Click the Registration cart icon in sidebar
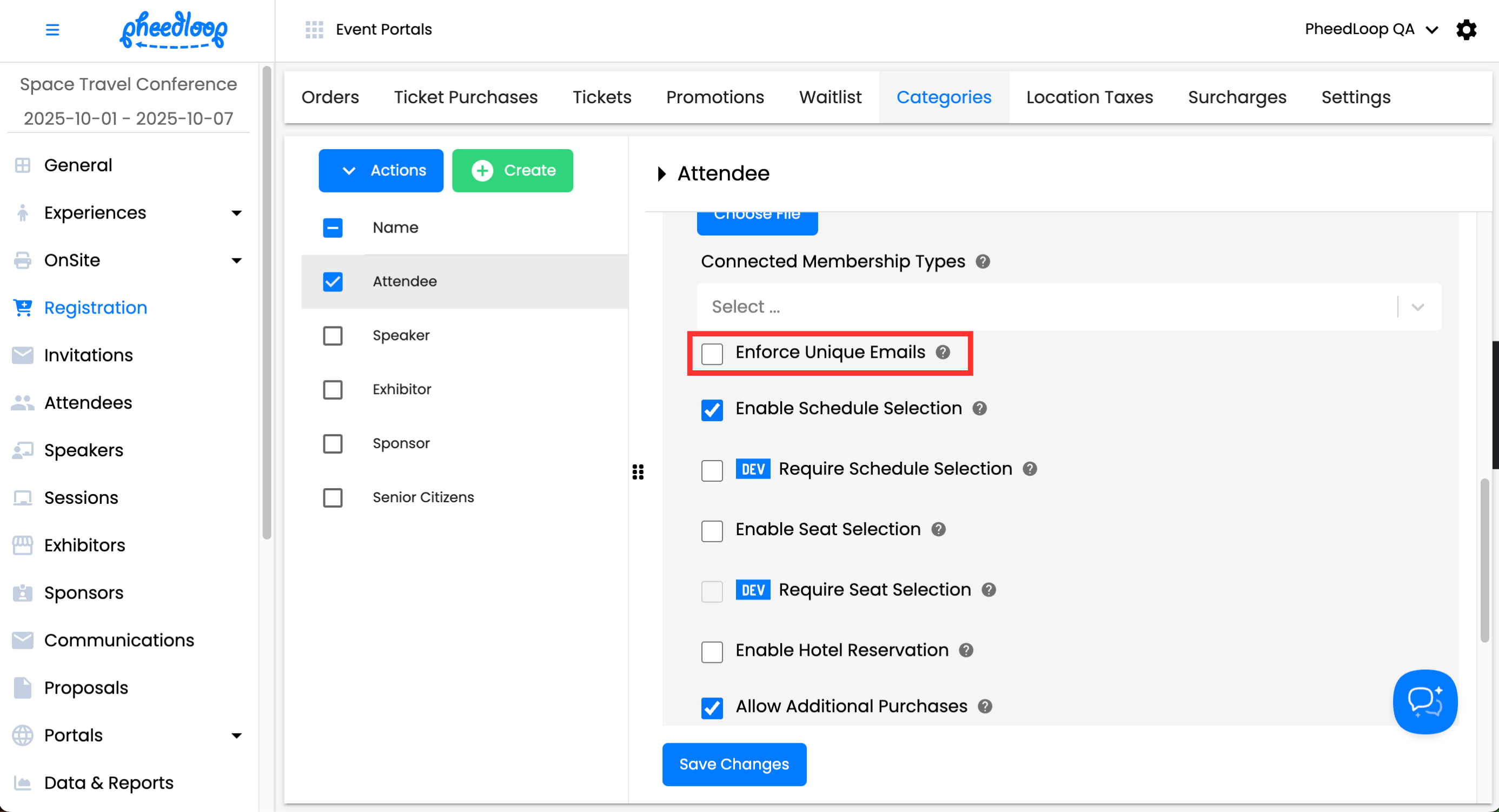The height and width of the screenshot is (812, 1499). (x=23, y=308)
